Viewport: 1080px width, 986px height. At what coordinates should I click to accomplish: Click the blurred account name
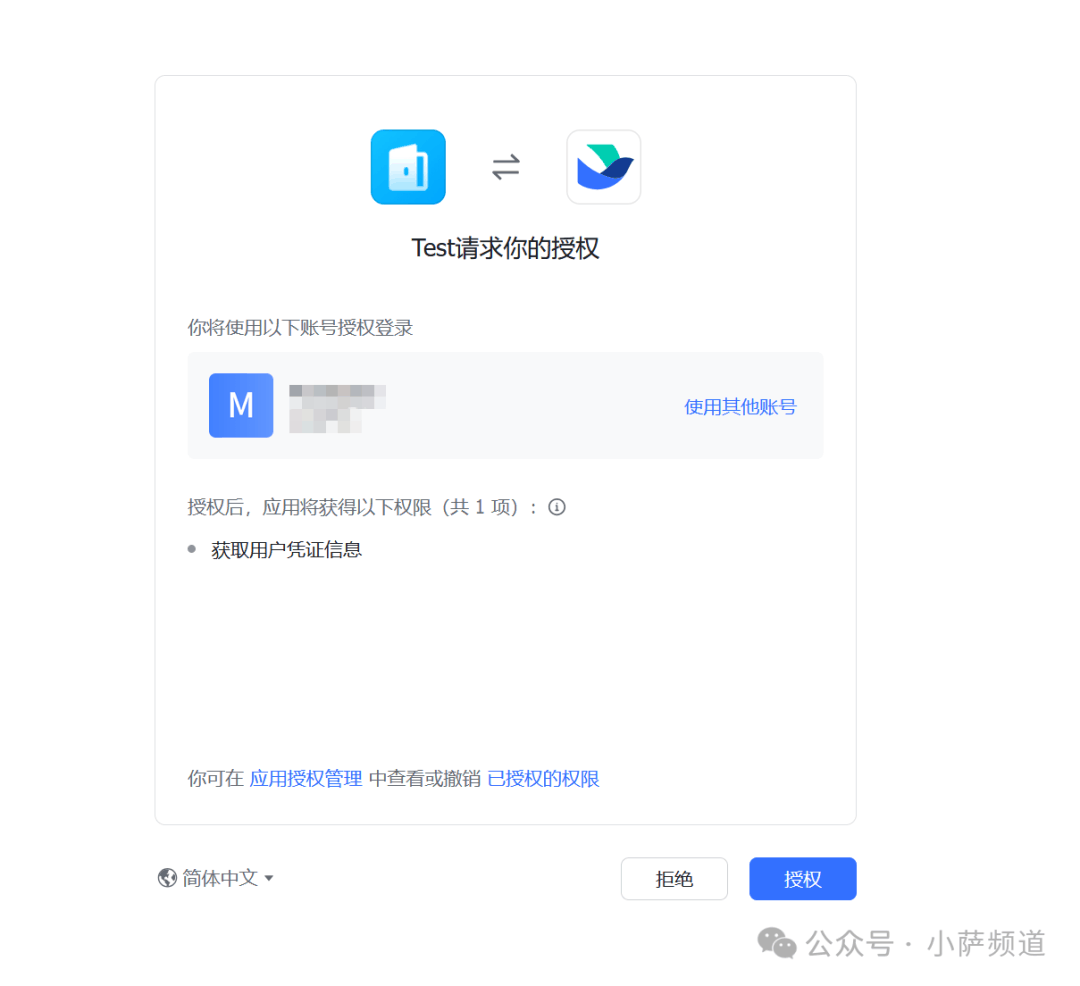pos(338,408)
